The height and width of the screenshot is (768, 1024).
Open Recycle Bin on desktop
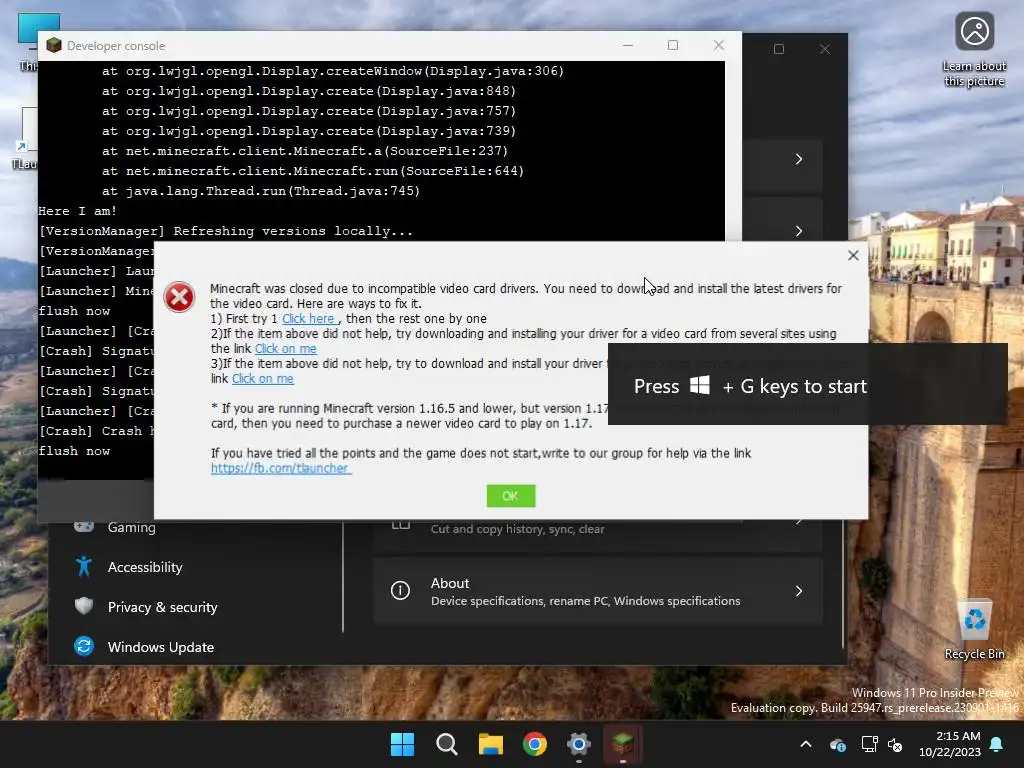point(974,630)
